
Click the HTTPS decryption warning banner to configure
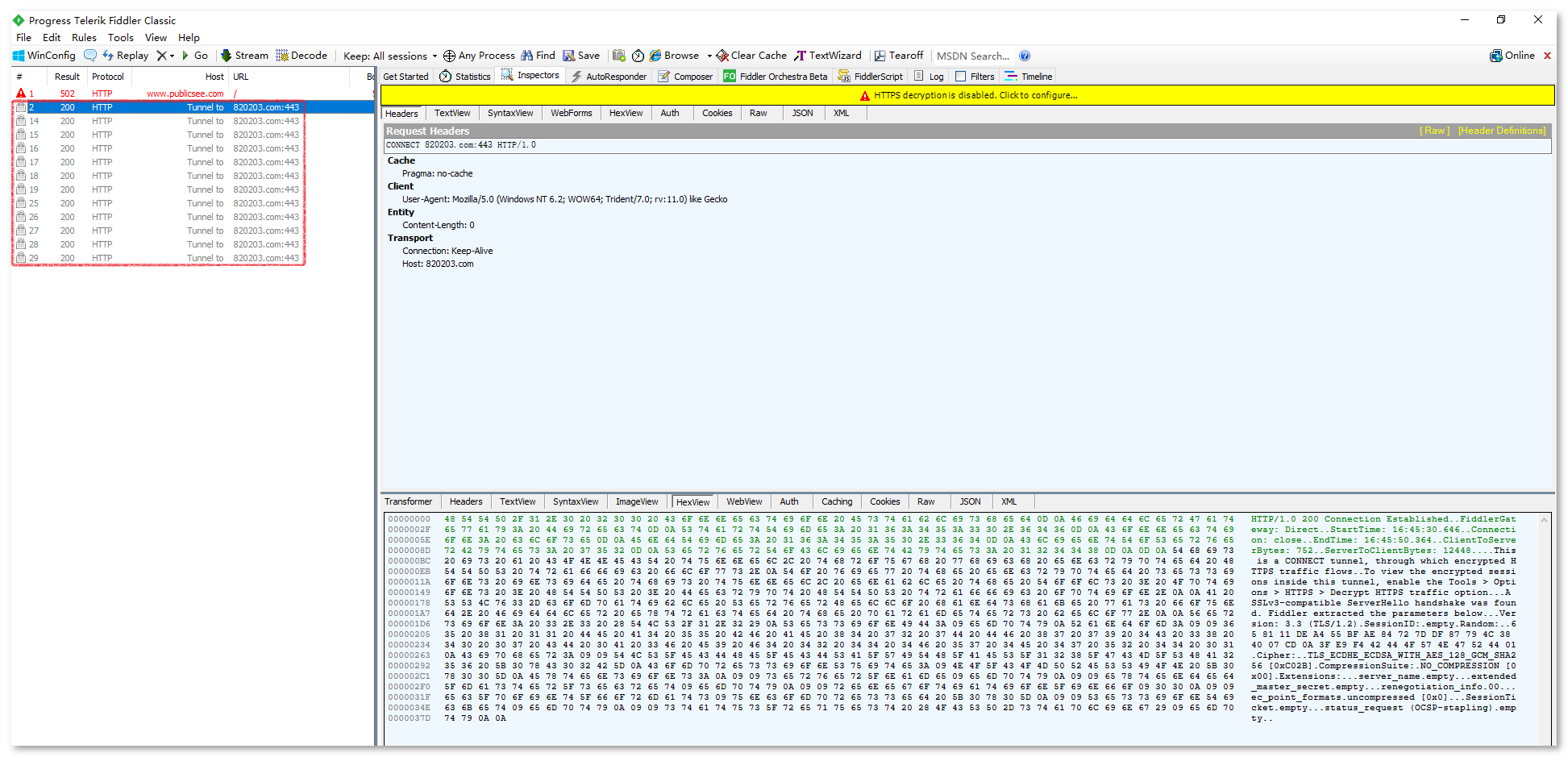click(x=967, y=94)
